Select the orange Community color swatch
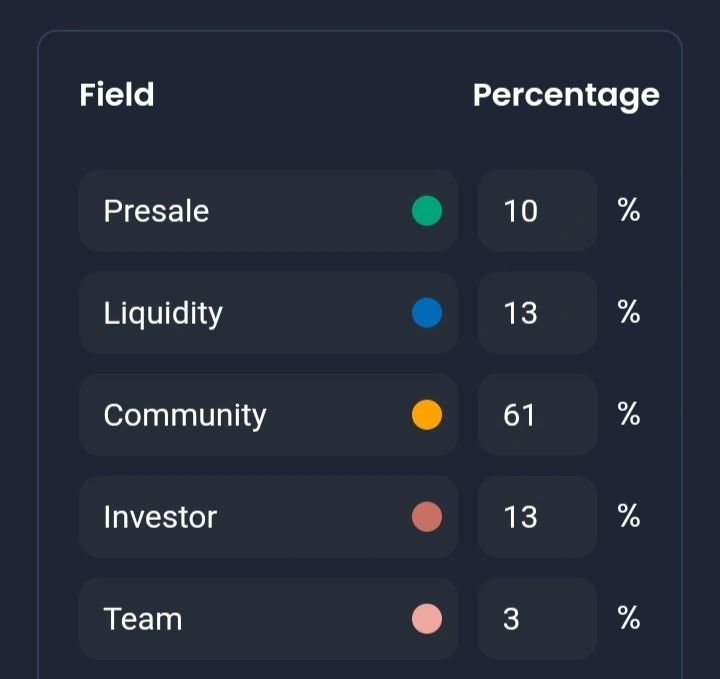 click(427, 415)
